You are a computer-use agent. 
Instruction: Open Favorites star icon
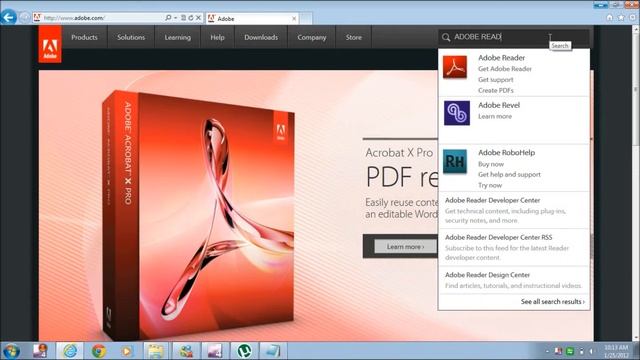(621, 18)
